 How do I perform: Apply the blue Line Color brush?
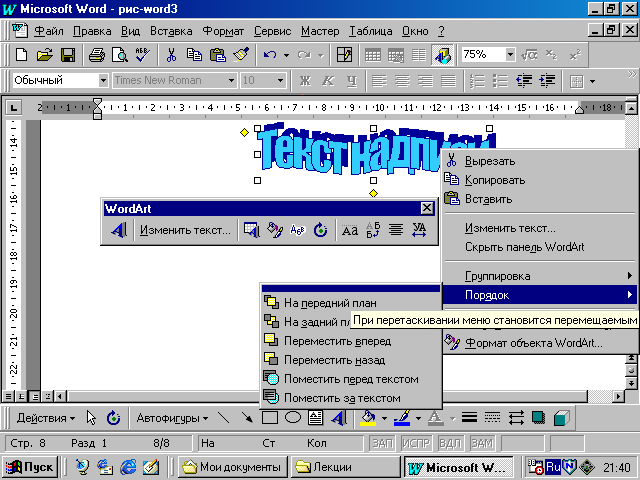[x=402, y=418]
